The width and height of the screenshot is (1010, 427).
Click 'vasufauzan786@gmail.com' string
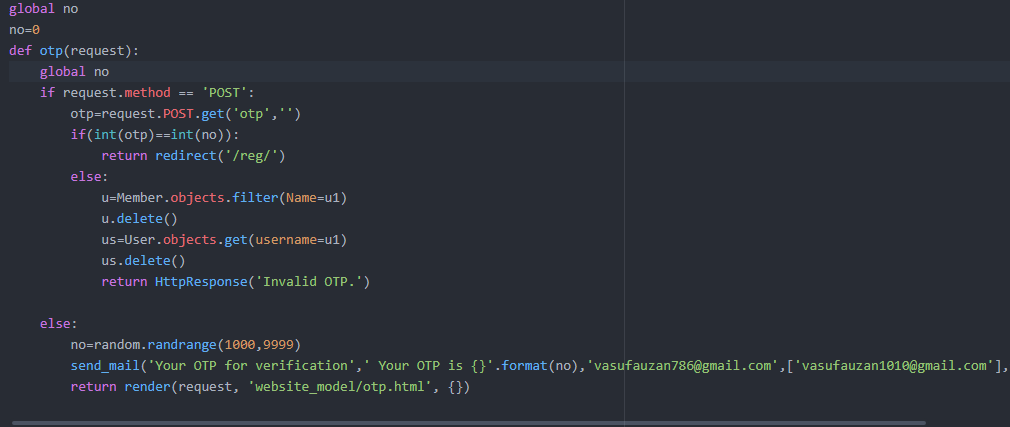[683, 366]
